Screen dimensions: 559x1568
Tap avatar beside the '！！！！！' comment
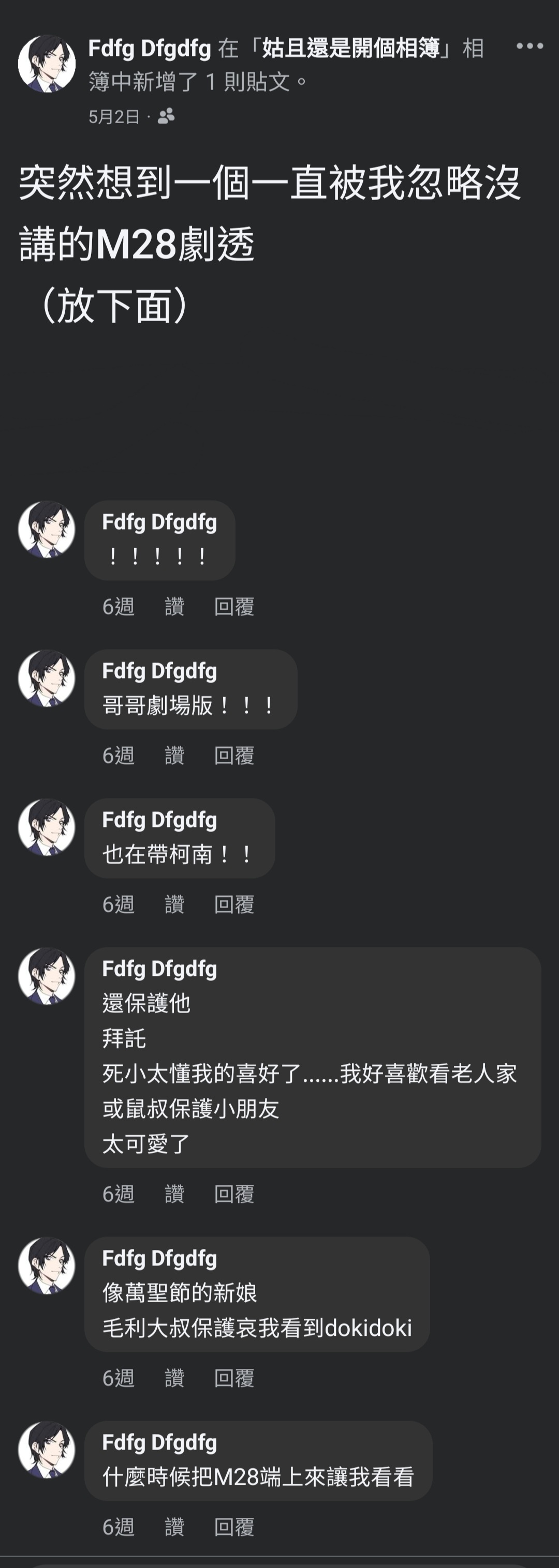coord(47,529)
